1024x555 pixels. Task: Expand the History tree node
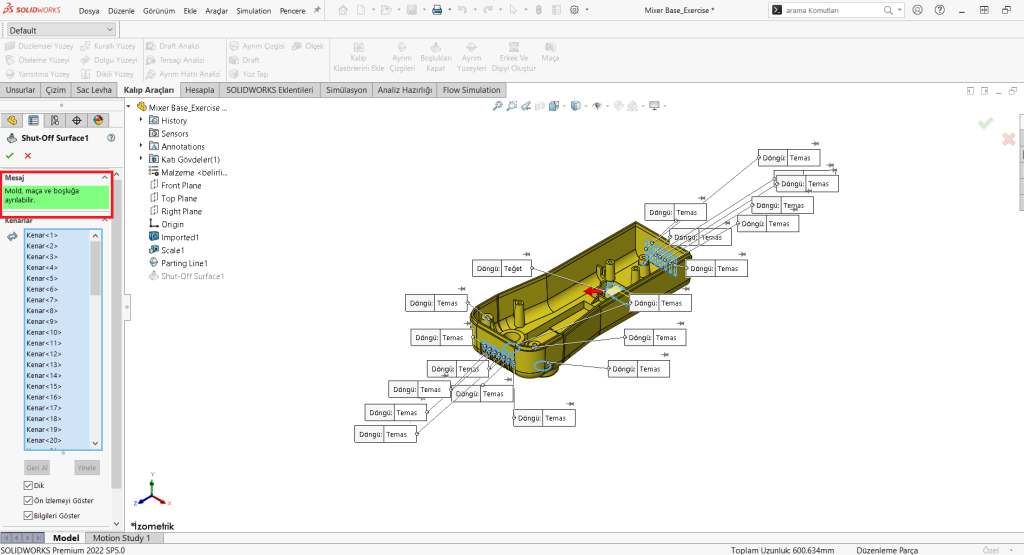(141, 120)
